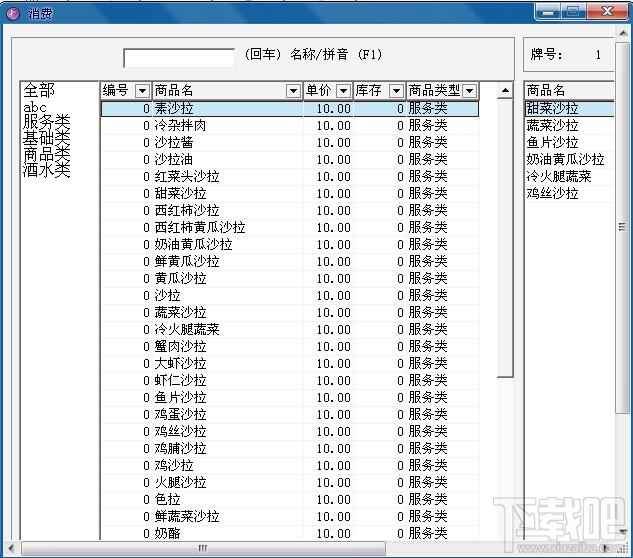This screenshot has width=633, height=558.
Task: Select the 沙拉 row in product table
Action: tap(289, 295)
